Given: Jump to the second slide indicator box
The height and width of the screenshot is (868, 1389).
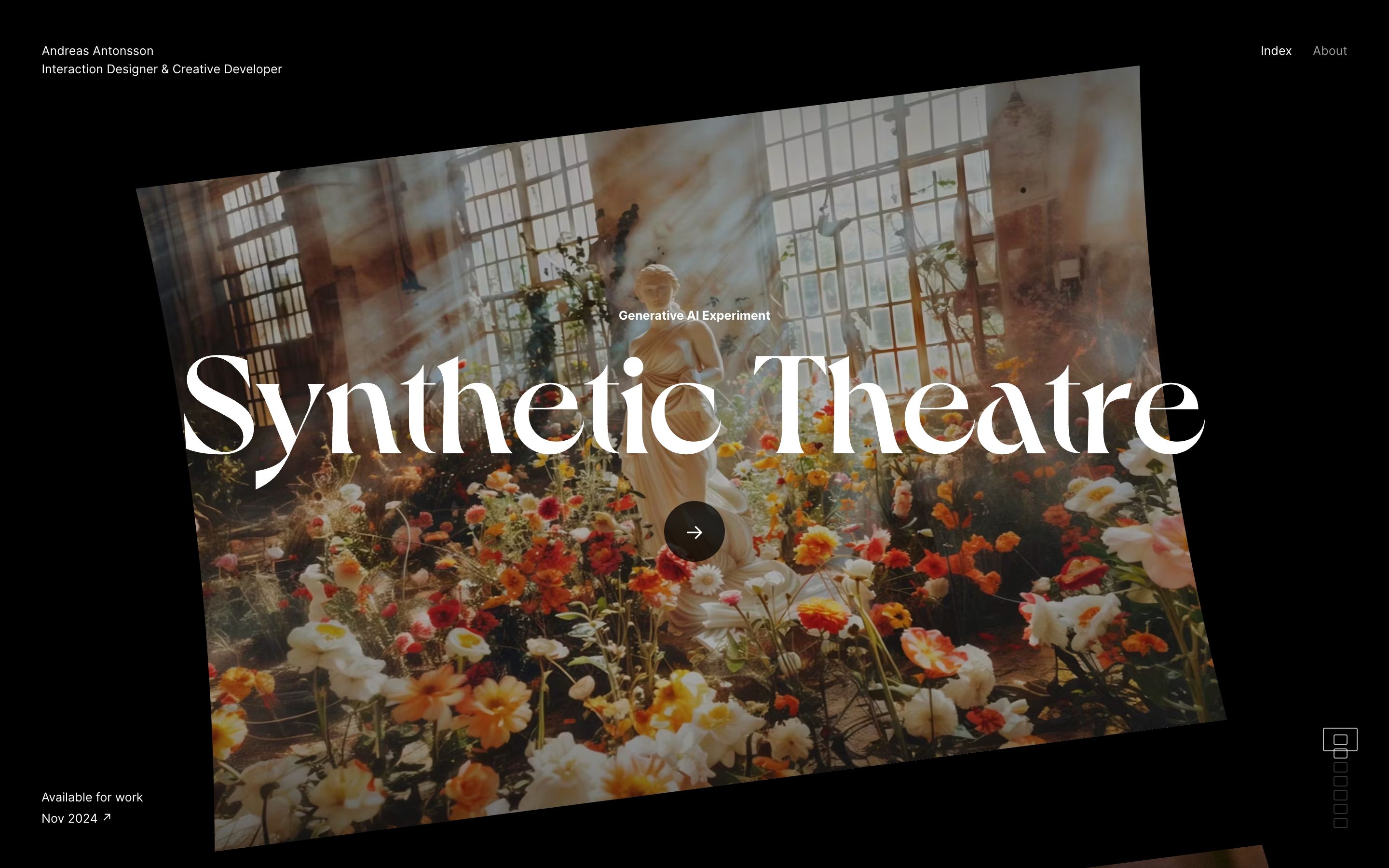Looking at the screenshot, I should (x=1340, y=754).
